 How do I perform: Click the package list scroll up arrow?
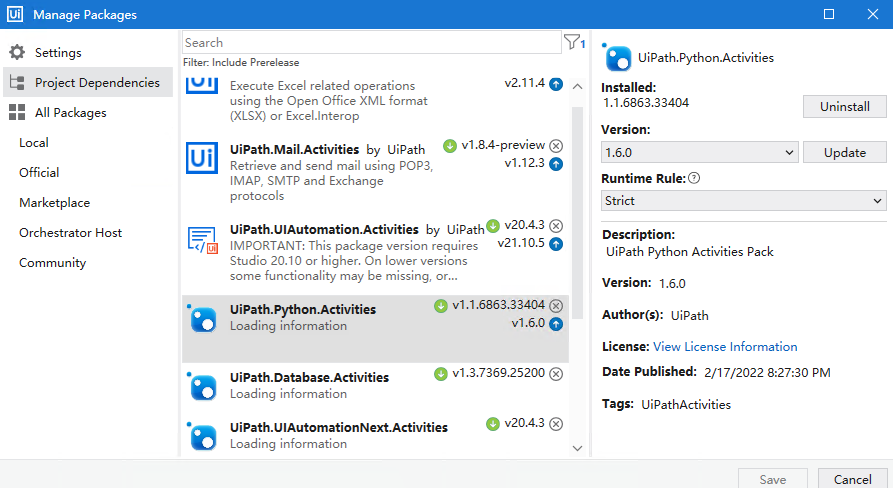point(577,87)
